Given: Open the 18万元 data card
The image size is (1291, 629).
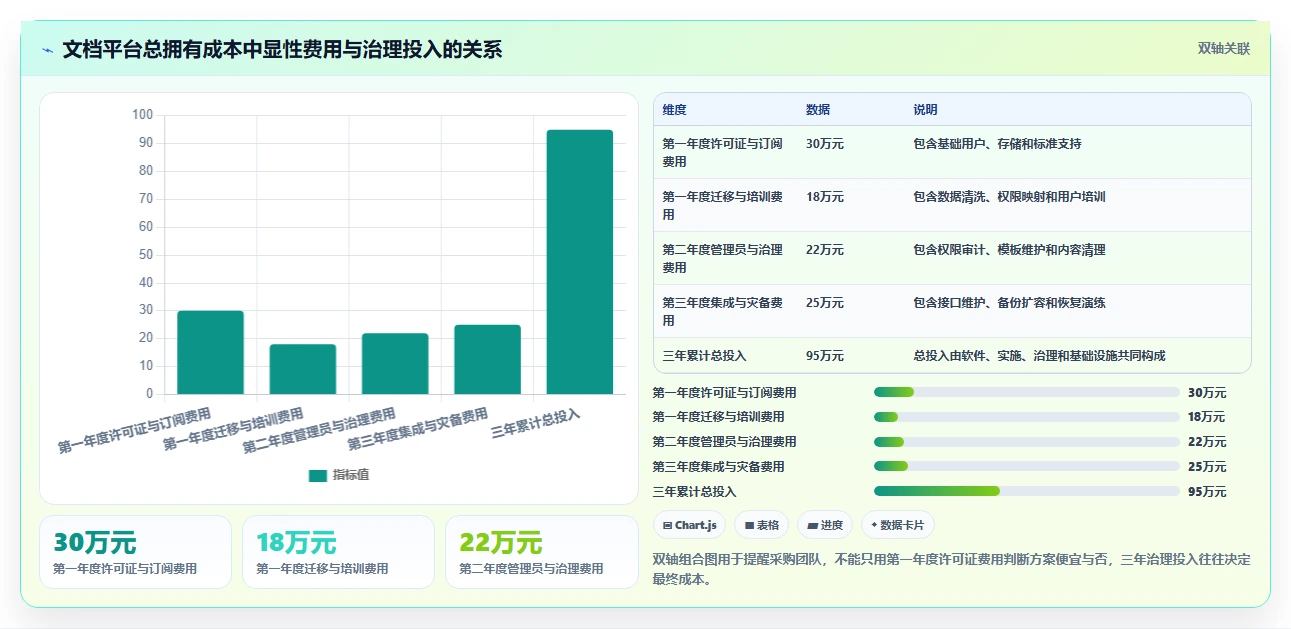Looking at the screenshot, I should point(338,552).
